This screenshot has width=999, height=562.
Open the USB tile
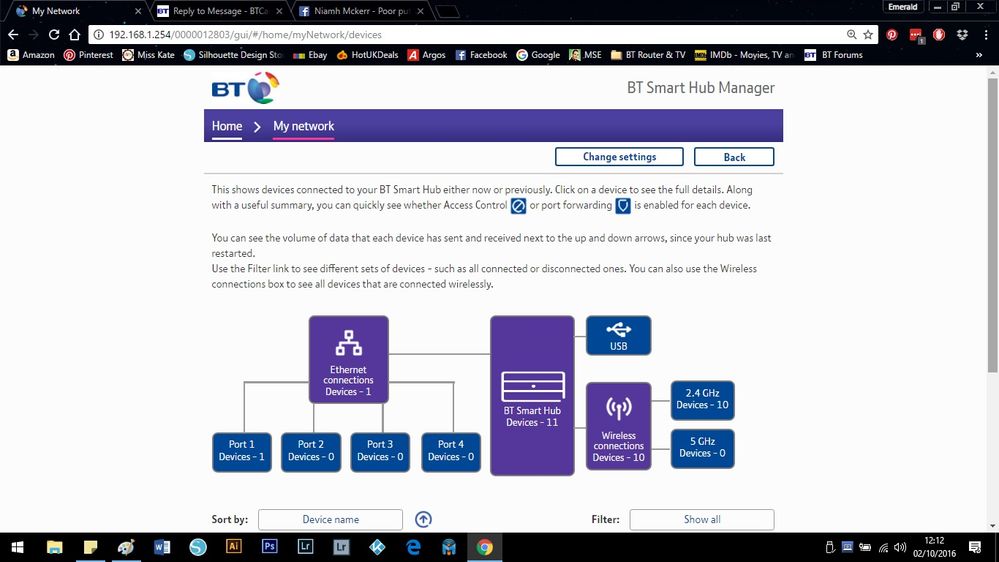619,336
